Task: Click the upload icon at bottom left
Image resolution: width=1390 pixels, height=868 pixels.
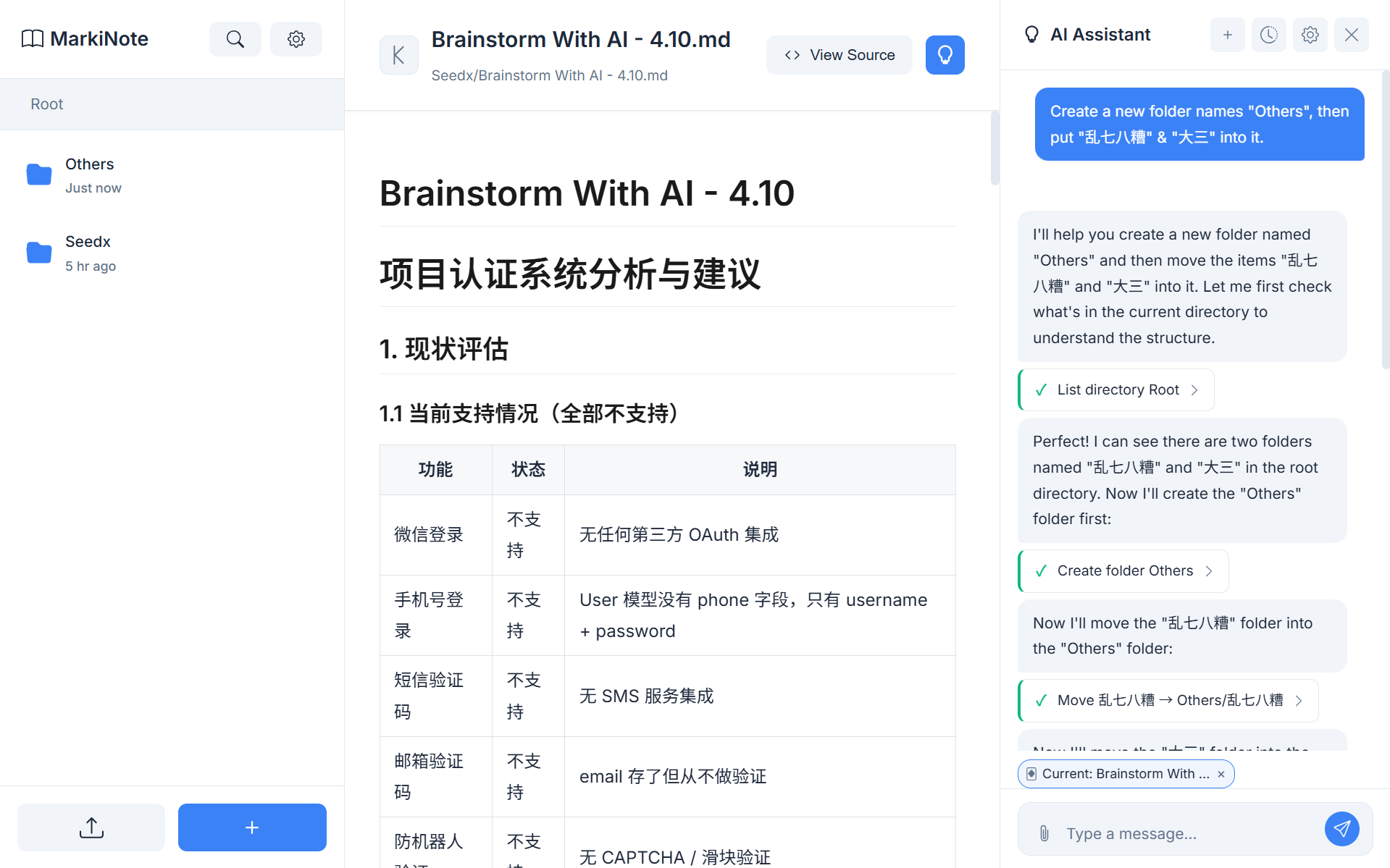Action: (91, 827)
